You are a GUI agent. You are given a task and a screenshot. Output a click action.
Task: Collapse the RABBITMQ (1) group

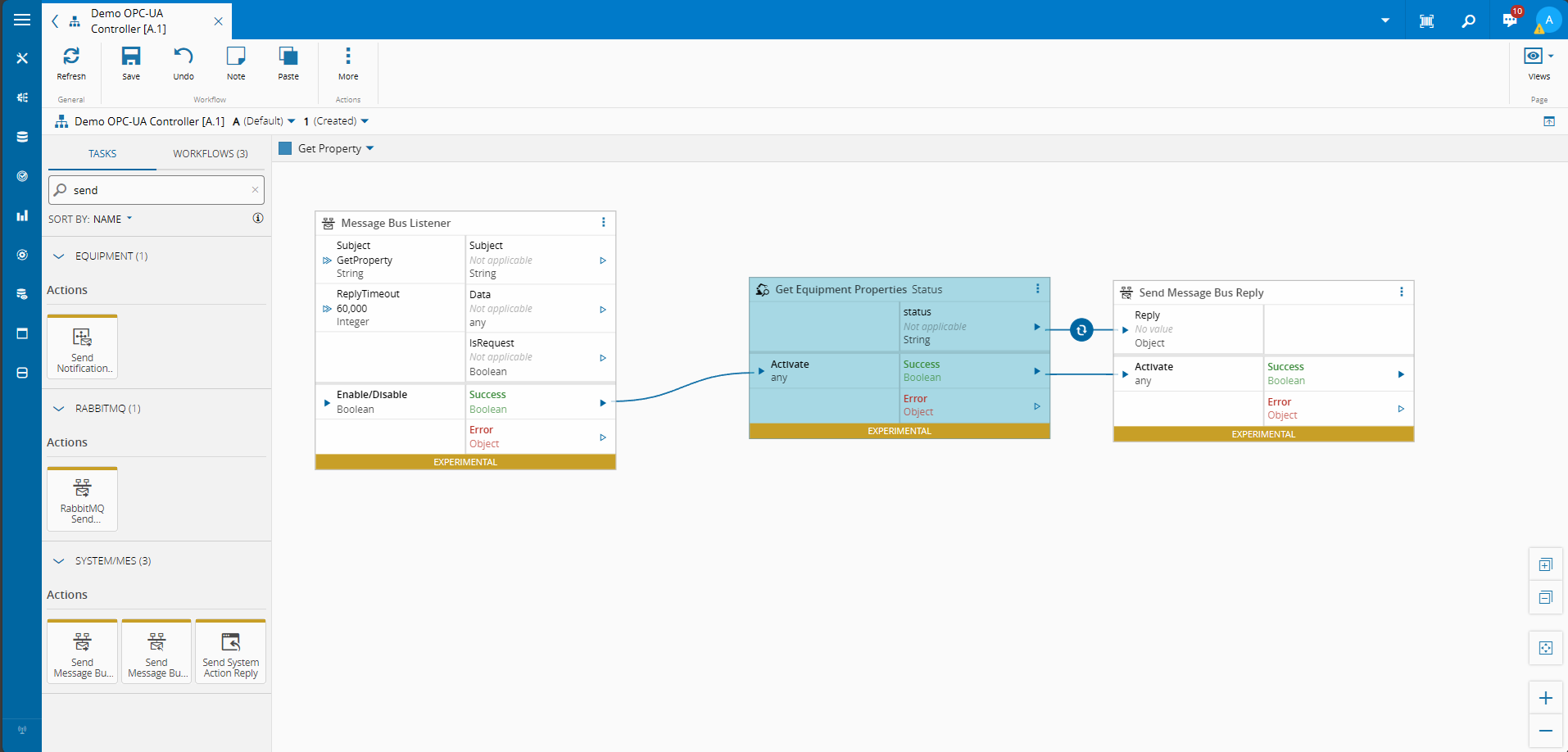[x=58, y=409]
